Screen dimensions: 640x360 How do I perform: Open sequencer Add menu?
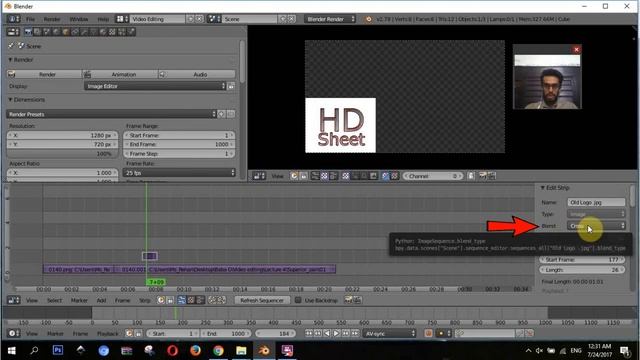101,300
